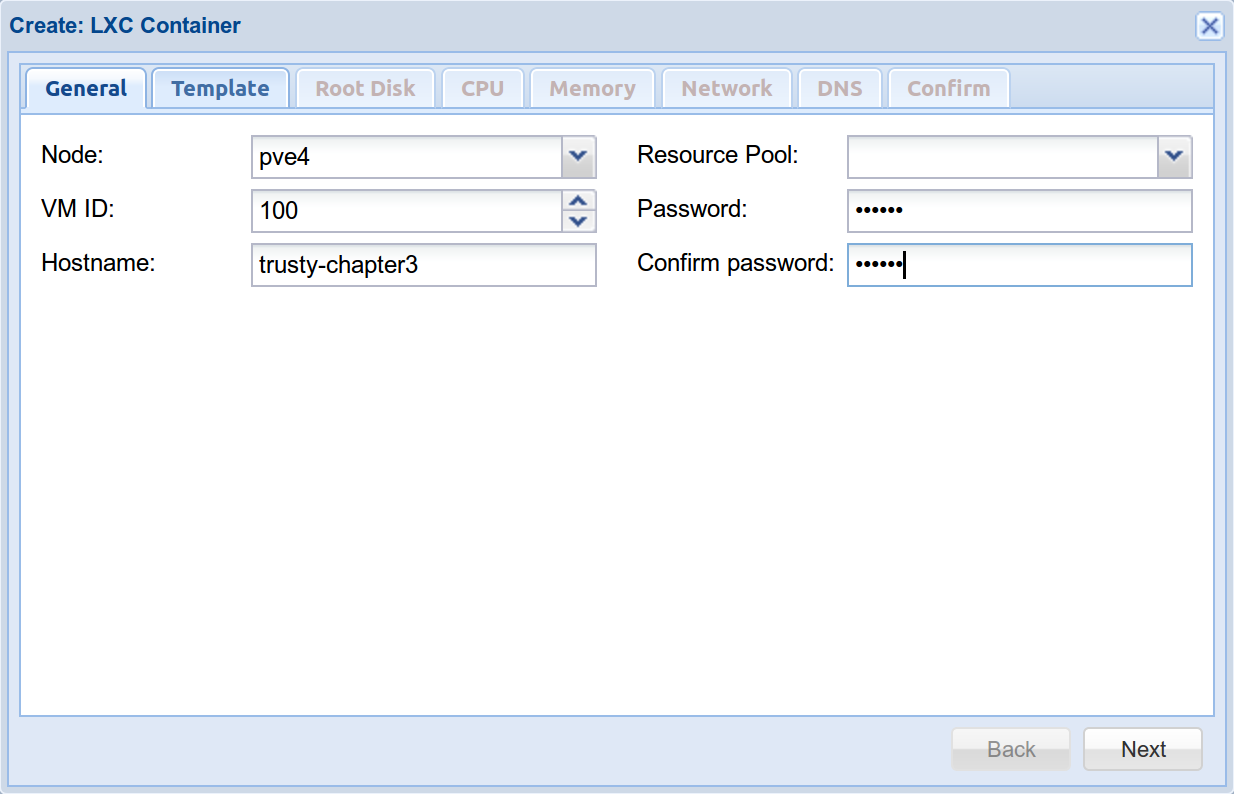Click the Next button

(x=1143, y=749)
